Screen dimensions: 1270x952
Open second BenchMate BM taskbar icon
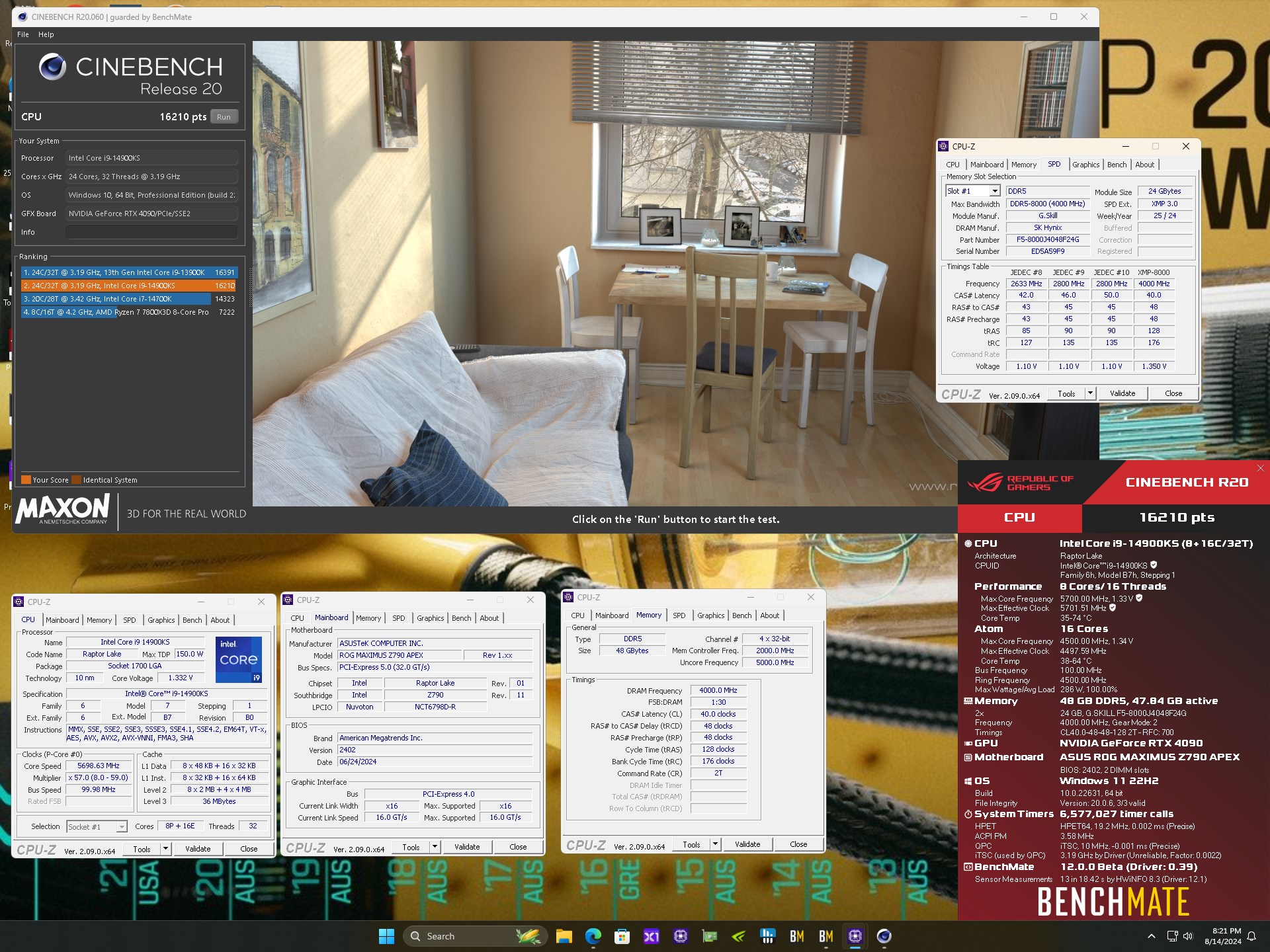point(826,936)
